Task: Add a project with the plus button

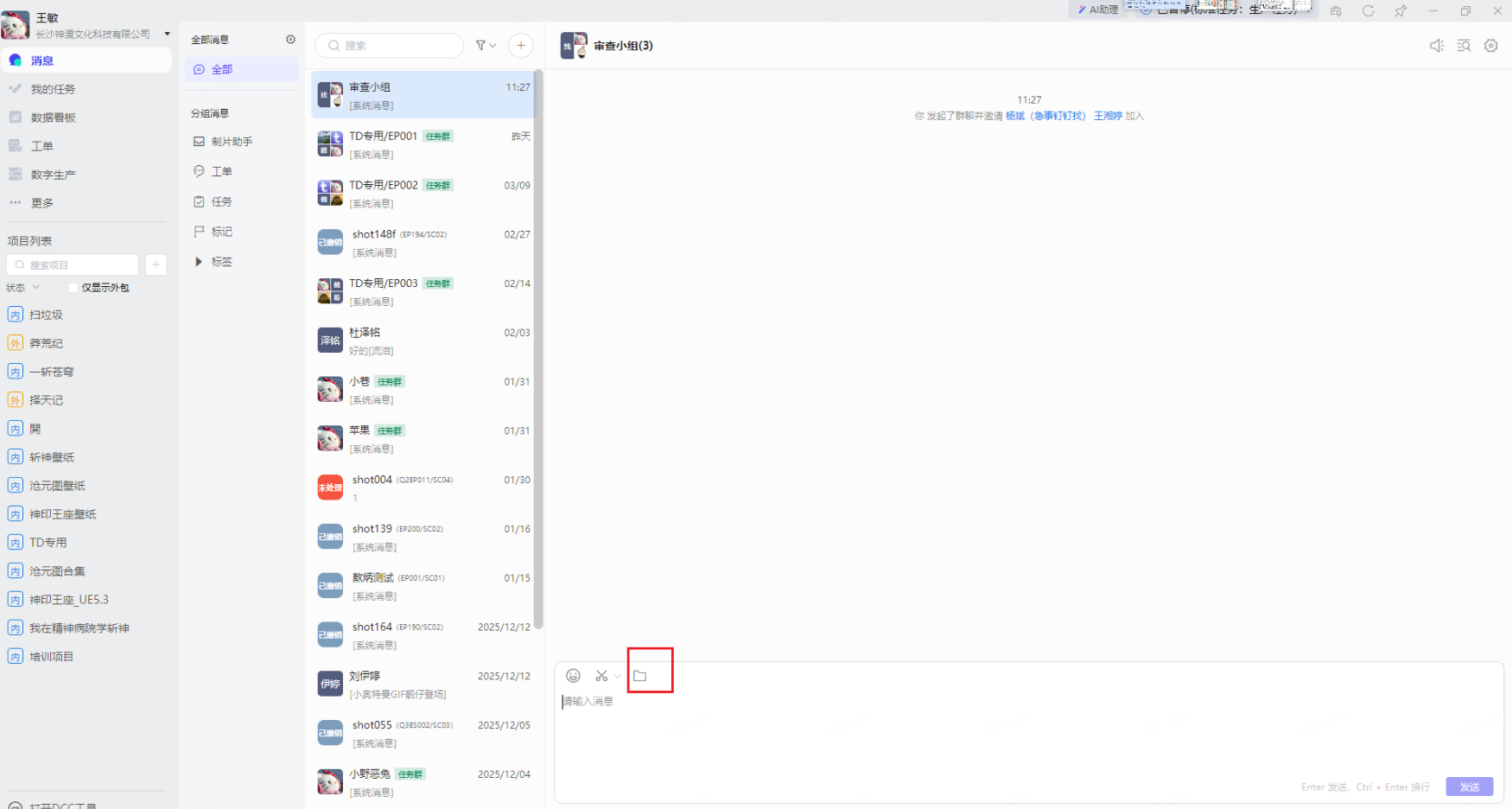Action: point(156,264)
